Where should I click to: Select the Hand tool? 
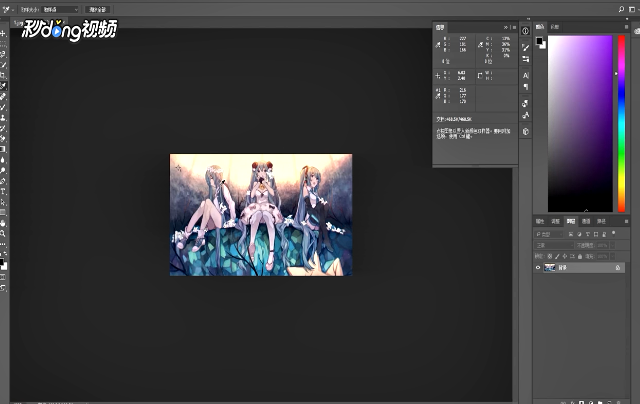tap(3, 223)
